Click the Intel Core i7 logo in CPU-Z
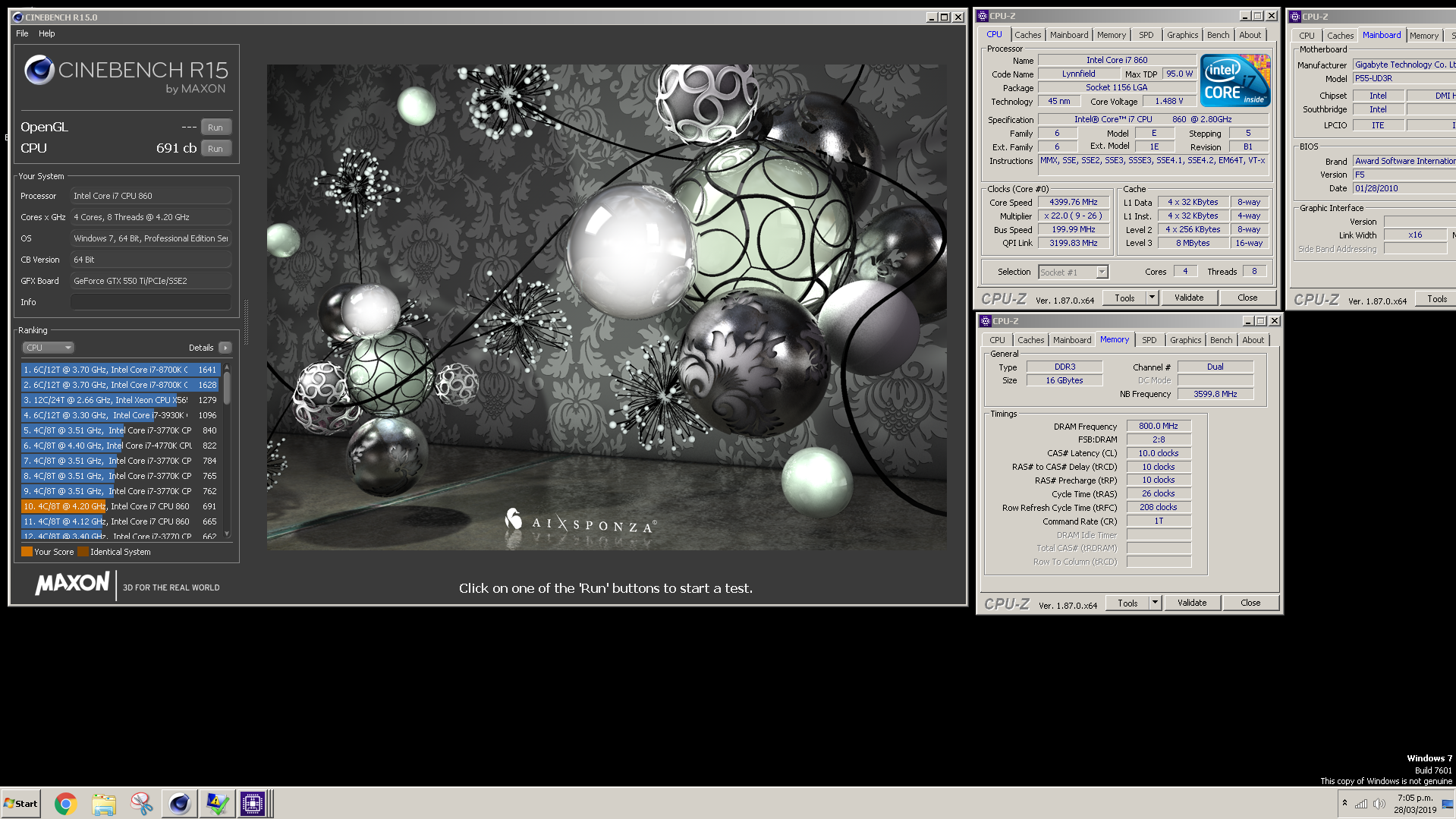Image resolution: width=1456 pixels, height=819 pixels. 1234,80
